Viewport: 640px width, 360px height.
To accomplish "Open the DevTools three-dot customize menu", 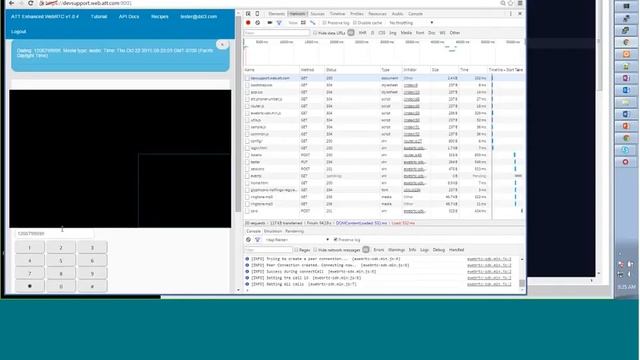I will coord(511,14).
